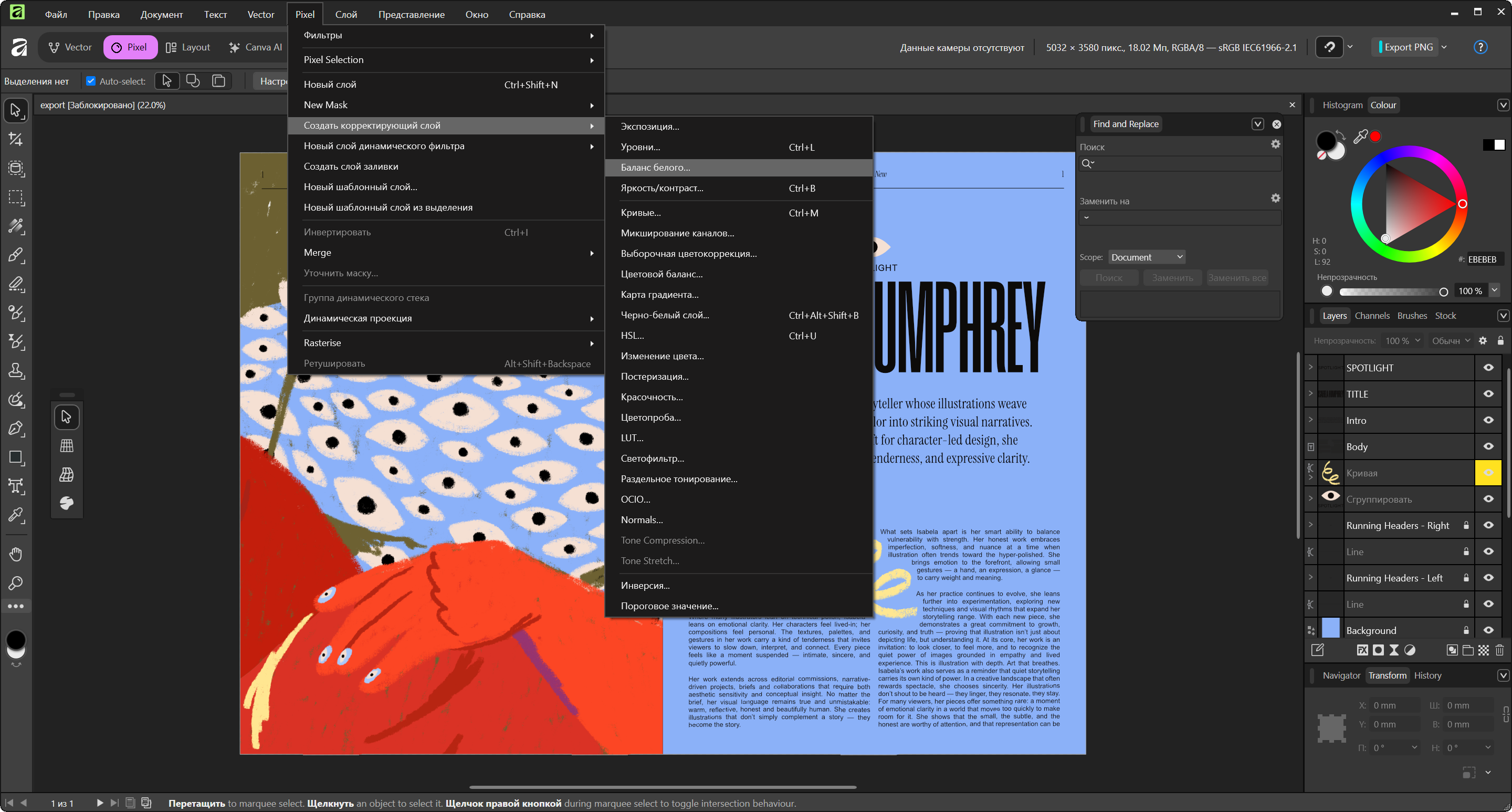Open search settings gear in Find and Replace

(1275, 144)
